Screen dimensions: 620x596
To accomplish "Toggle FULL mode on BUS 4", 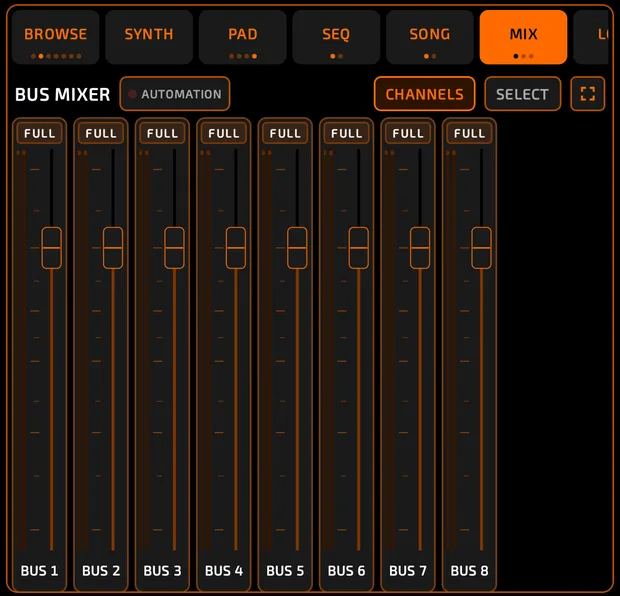I will 224,133.
